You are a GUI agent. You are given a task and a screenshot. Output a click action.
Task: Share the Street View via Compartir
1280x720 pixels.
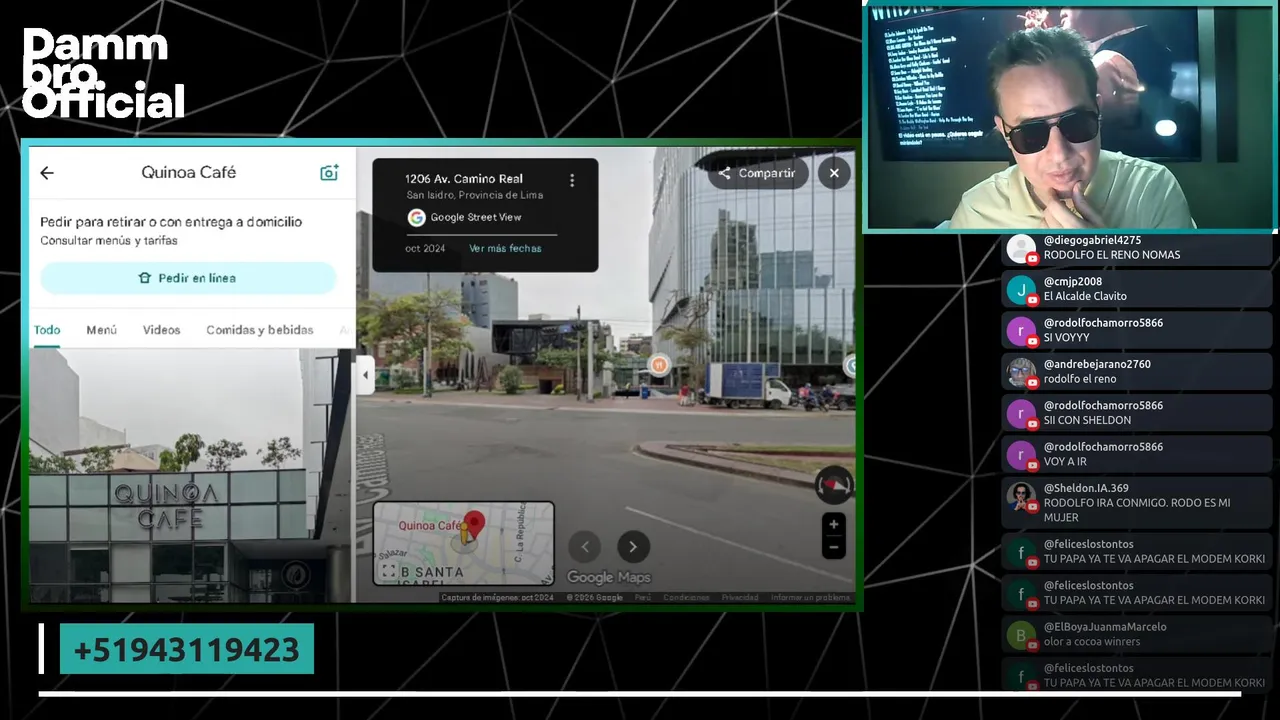point(756,173)
